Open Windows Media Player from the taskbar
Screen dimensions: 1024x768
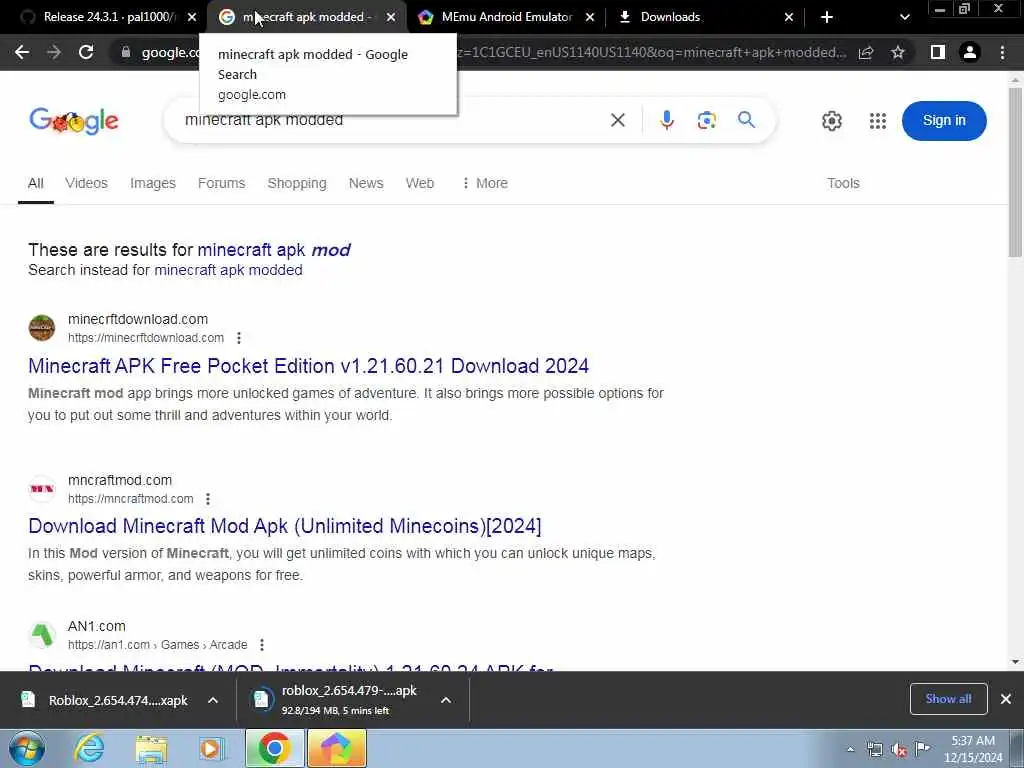coord(211,748)
